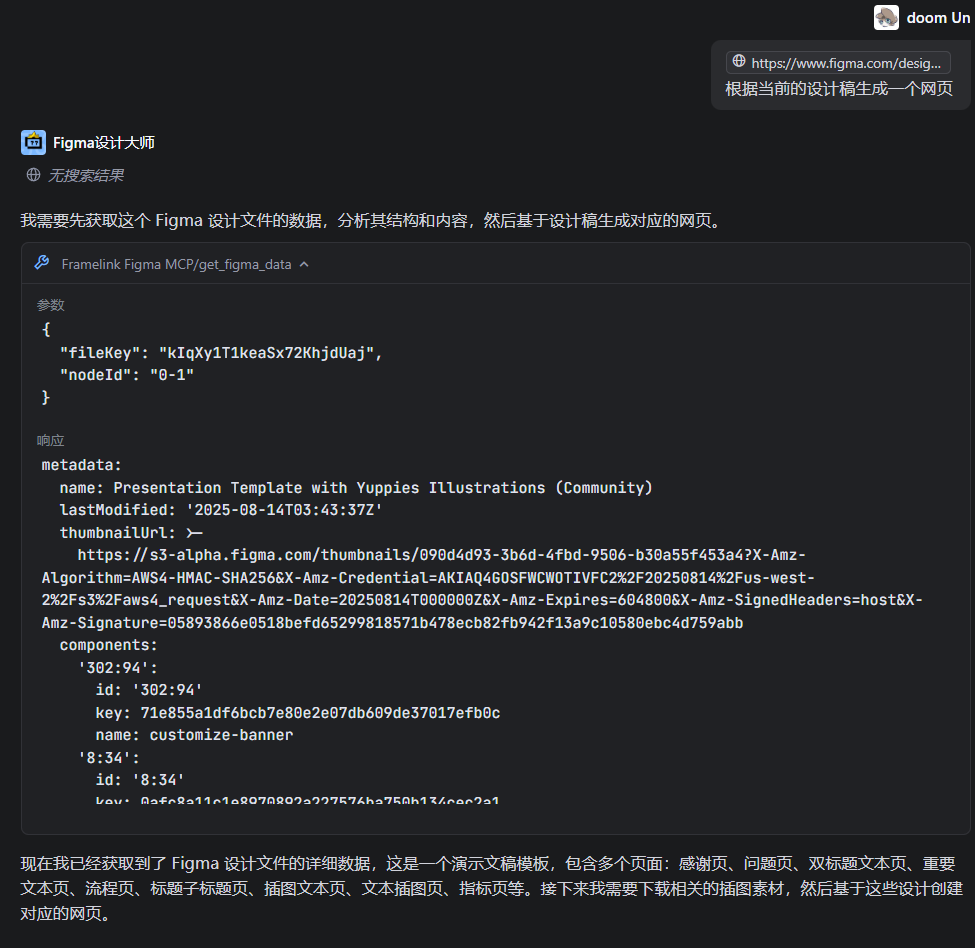Click the thumbnailUrl: key line
The image size is (975, 948).
coord(131,533)
